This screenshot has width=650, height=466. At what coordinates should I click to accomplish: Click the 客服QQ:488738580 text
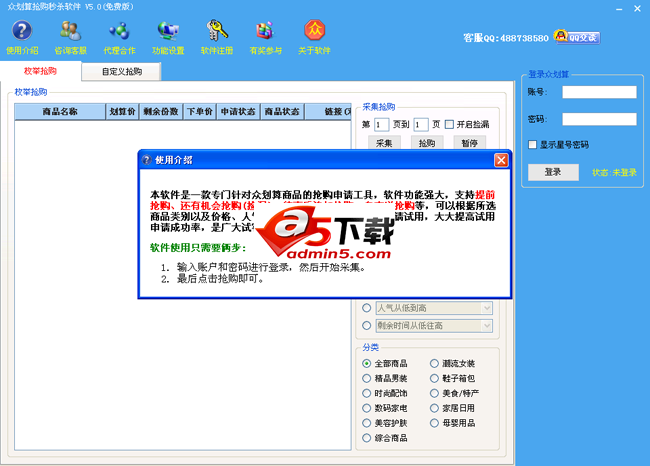506,38
